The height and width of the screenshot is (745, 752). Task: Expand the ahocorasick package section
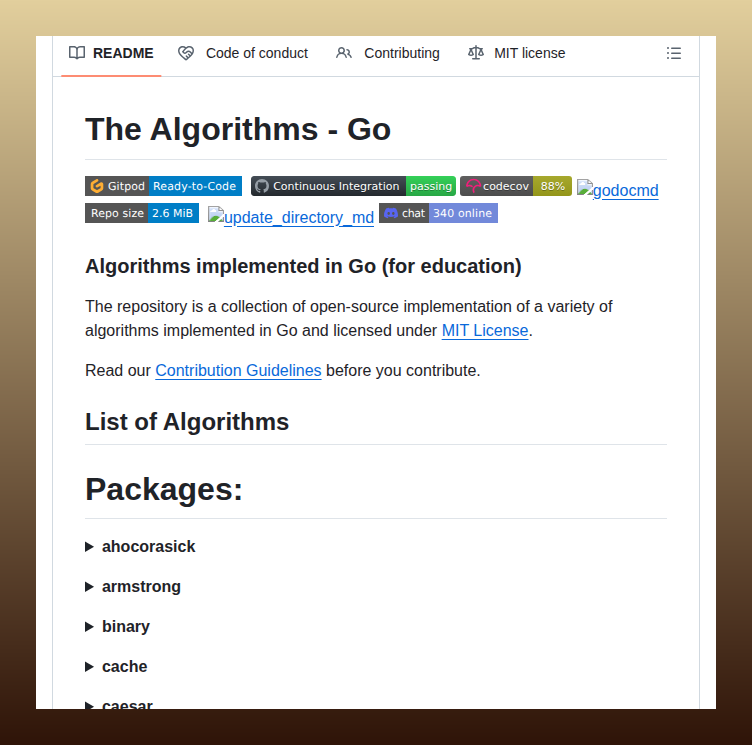(141, 546)
